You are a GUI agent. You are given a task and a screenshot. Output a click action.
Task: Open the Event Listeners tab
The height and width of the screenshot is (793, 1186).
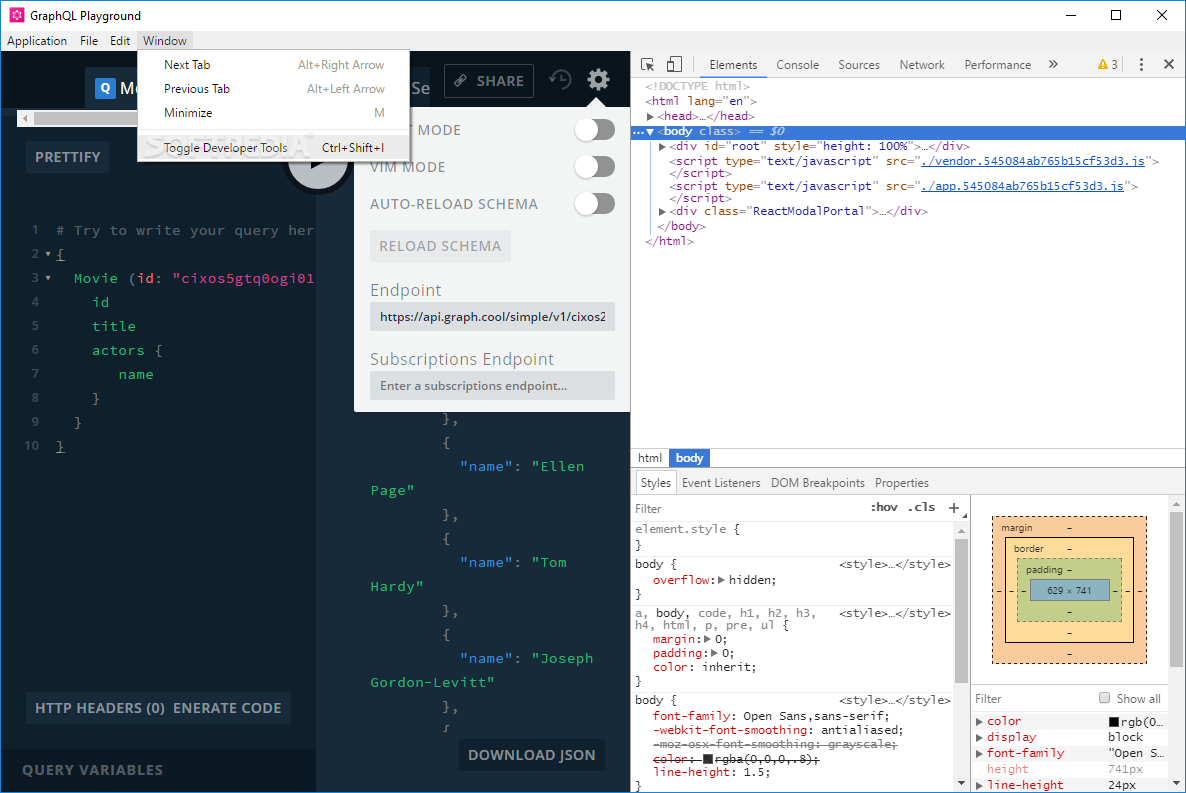(x=721, y=483)
